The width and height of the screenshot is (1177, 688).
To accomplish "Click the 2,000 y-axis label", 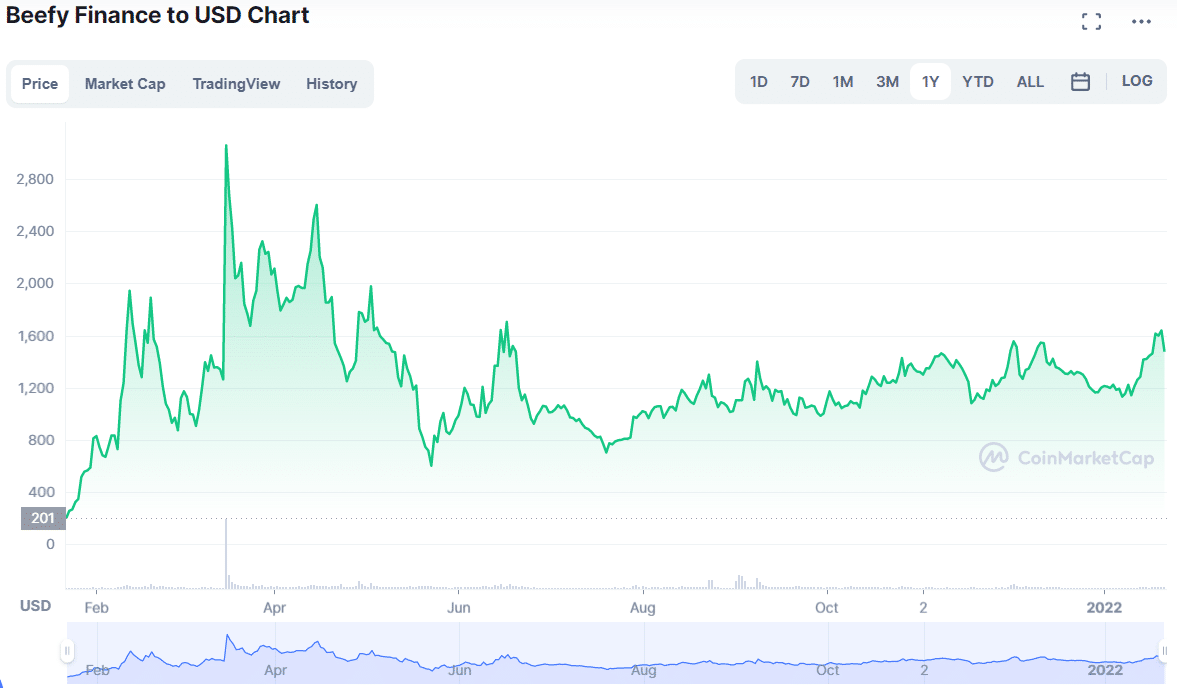I will [x=35, y=284].
